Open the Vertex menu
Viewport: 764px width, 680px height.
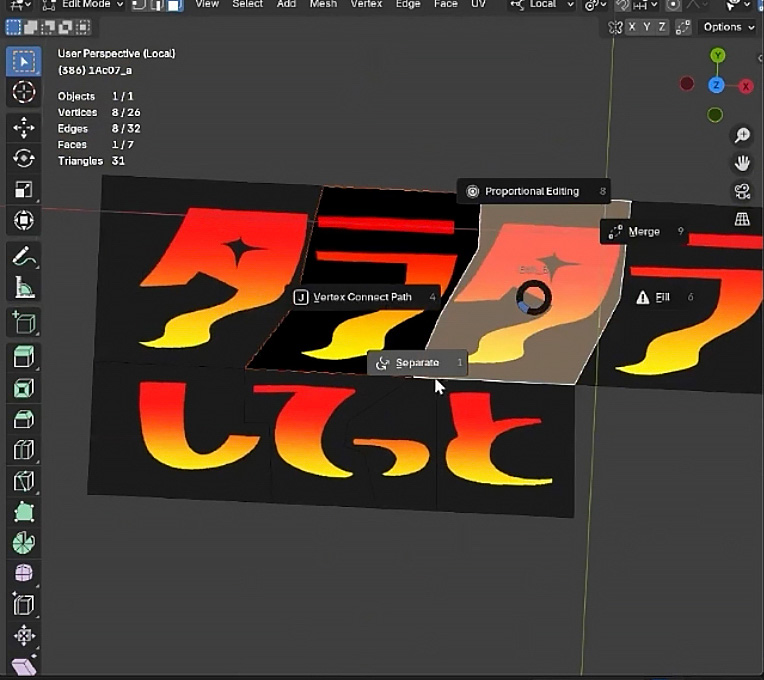(366, 5)
